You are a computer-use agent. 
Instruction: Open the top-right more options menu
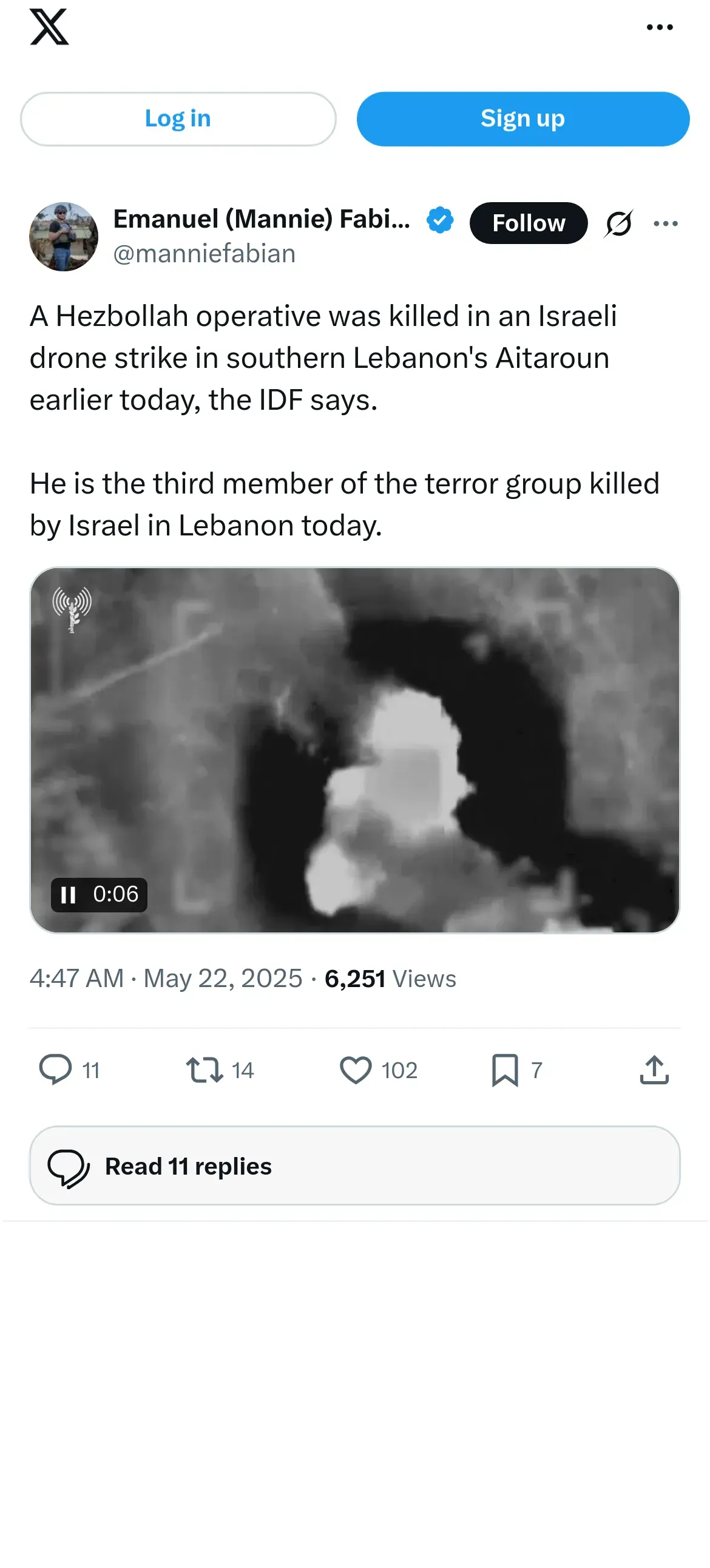click(x=660, y=27)
